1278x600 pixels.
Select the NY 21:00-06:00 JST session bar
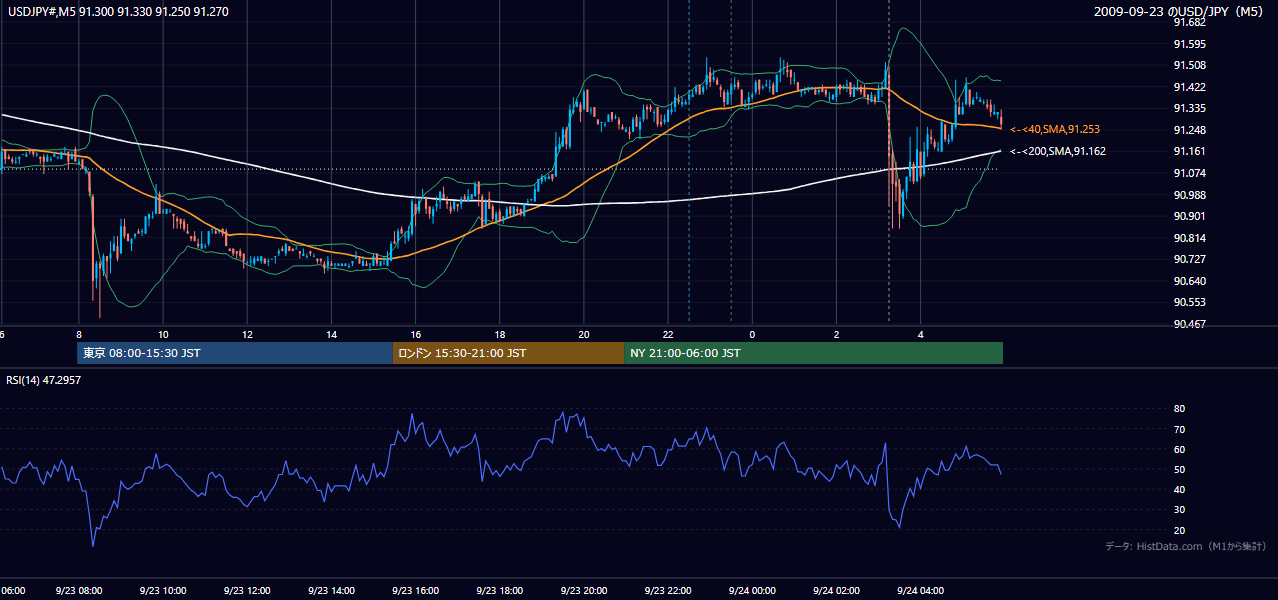(813, 353)
